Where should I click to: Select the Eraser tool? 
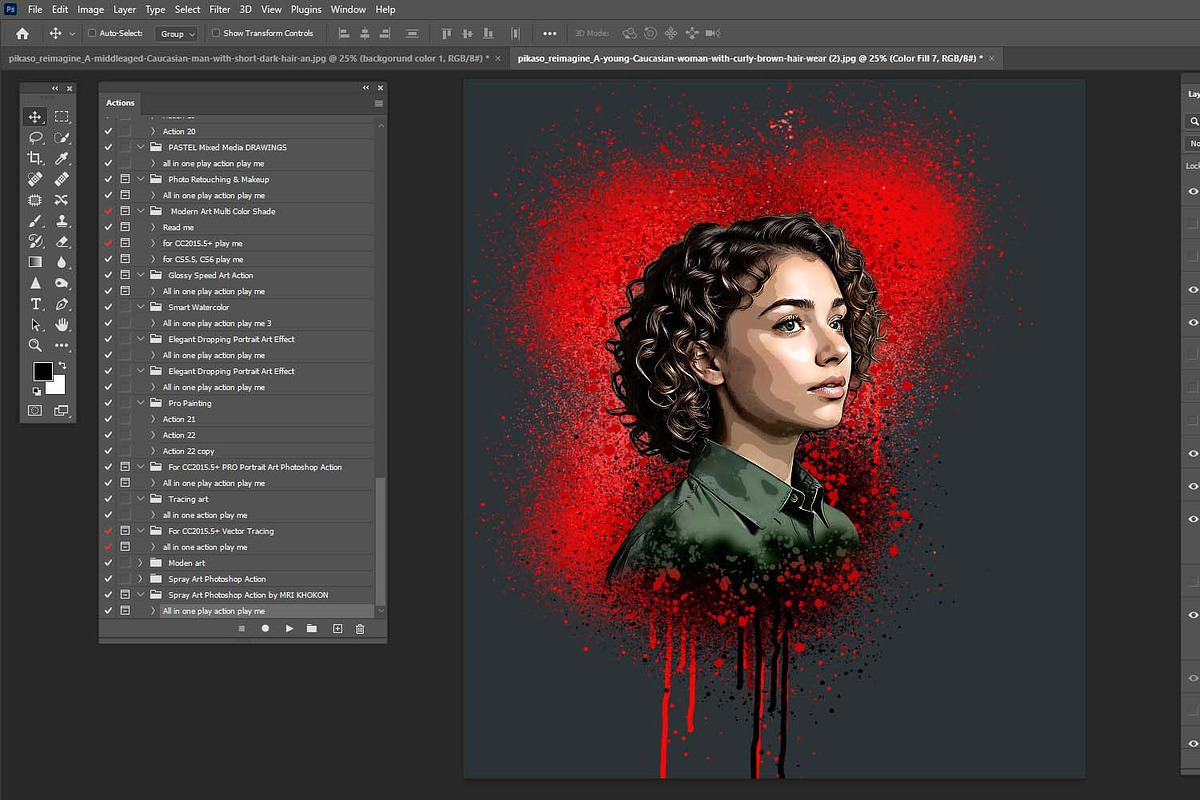click(x=62, y=241)
